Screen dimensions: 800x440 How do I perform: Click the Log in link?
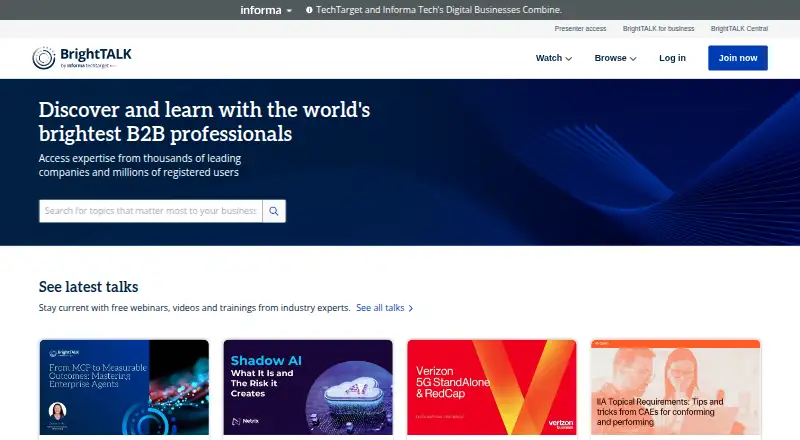point(672,58)
